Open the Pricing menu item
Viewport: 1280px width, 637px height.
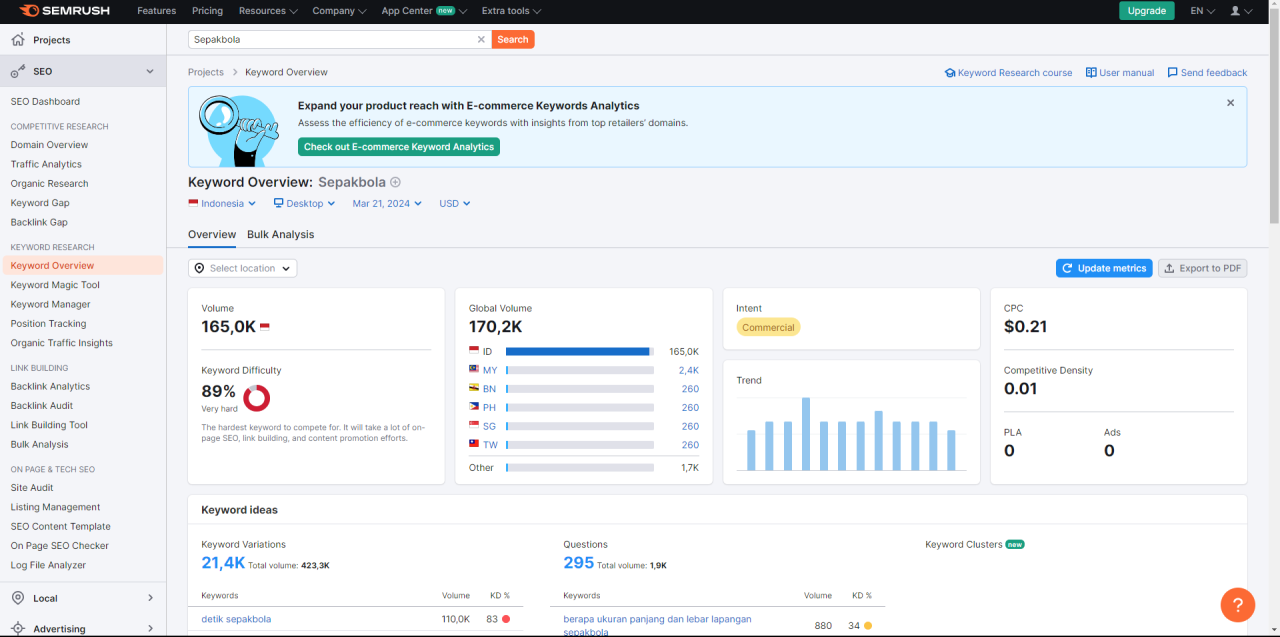(x=207, y=11)
